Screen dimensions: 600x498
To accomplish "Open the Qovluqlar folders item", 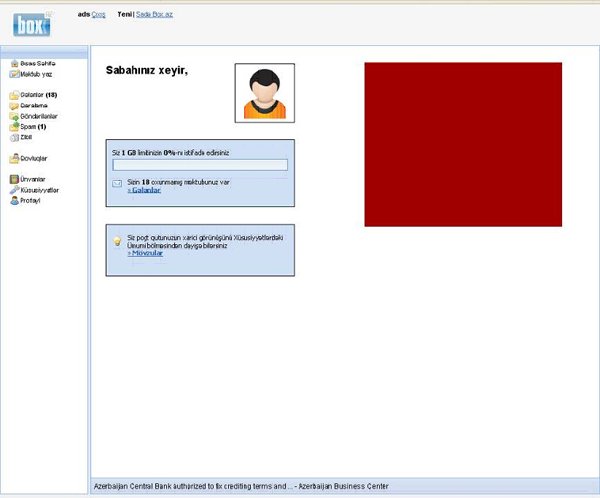I will 34,158.
